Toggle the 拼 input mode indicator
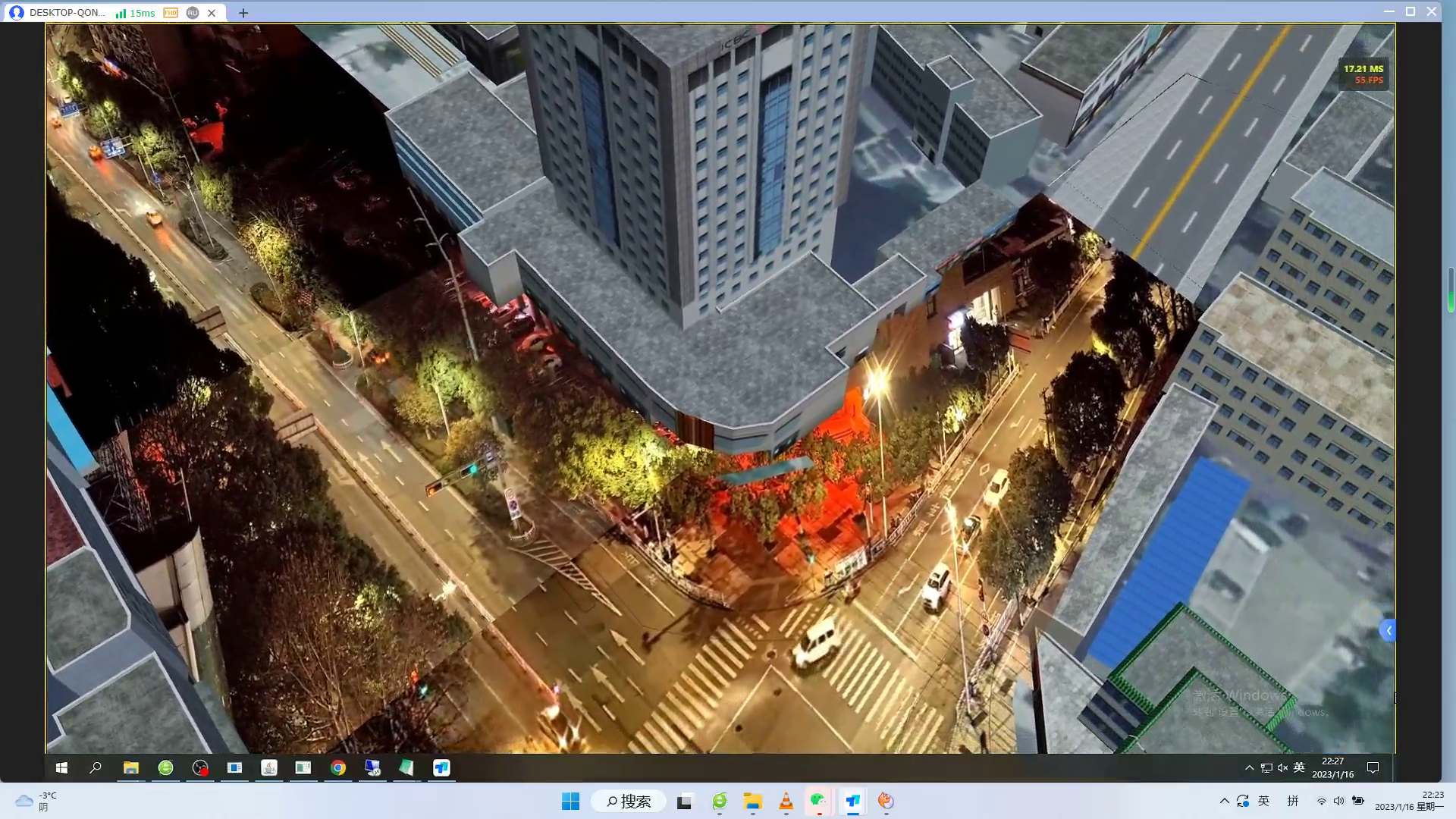Screen dimensions: 1456x819 pyautogui.click(x=1293, y=801)
